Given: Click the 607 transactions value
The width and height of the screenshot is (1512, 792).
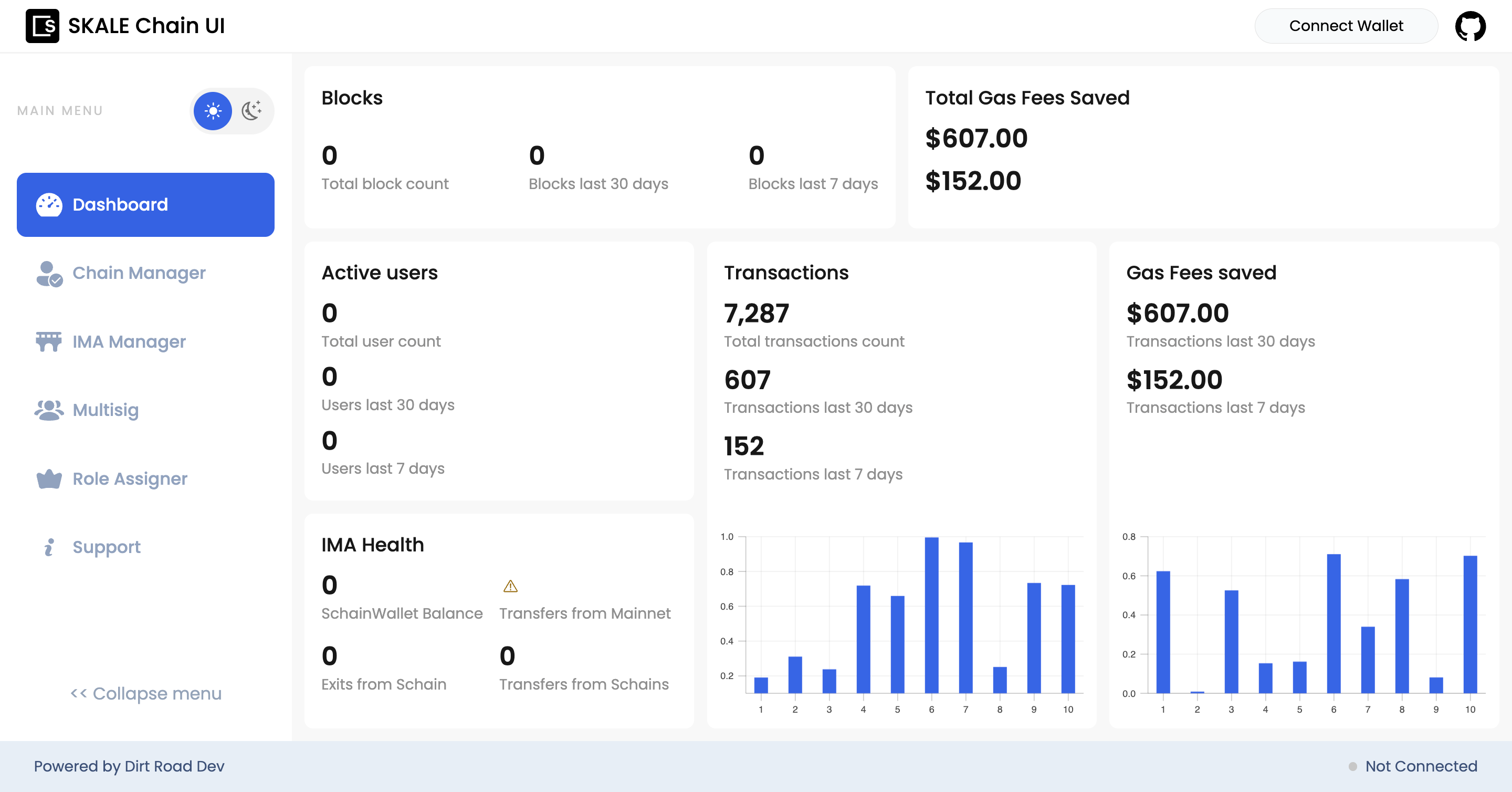Looking at the screenshot, I should click(747, 380).
